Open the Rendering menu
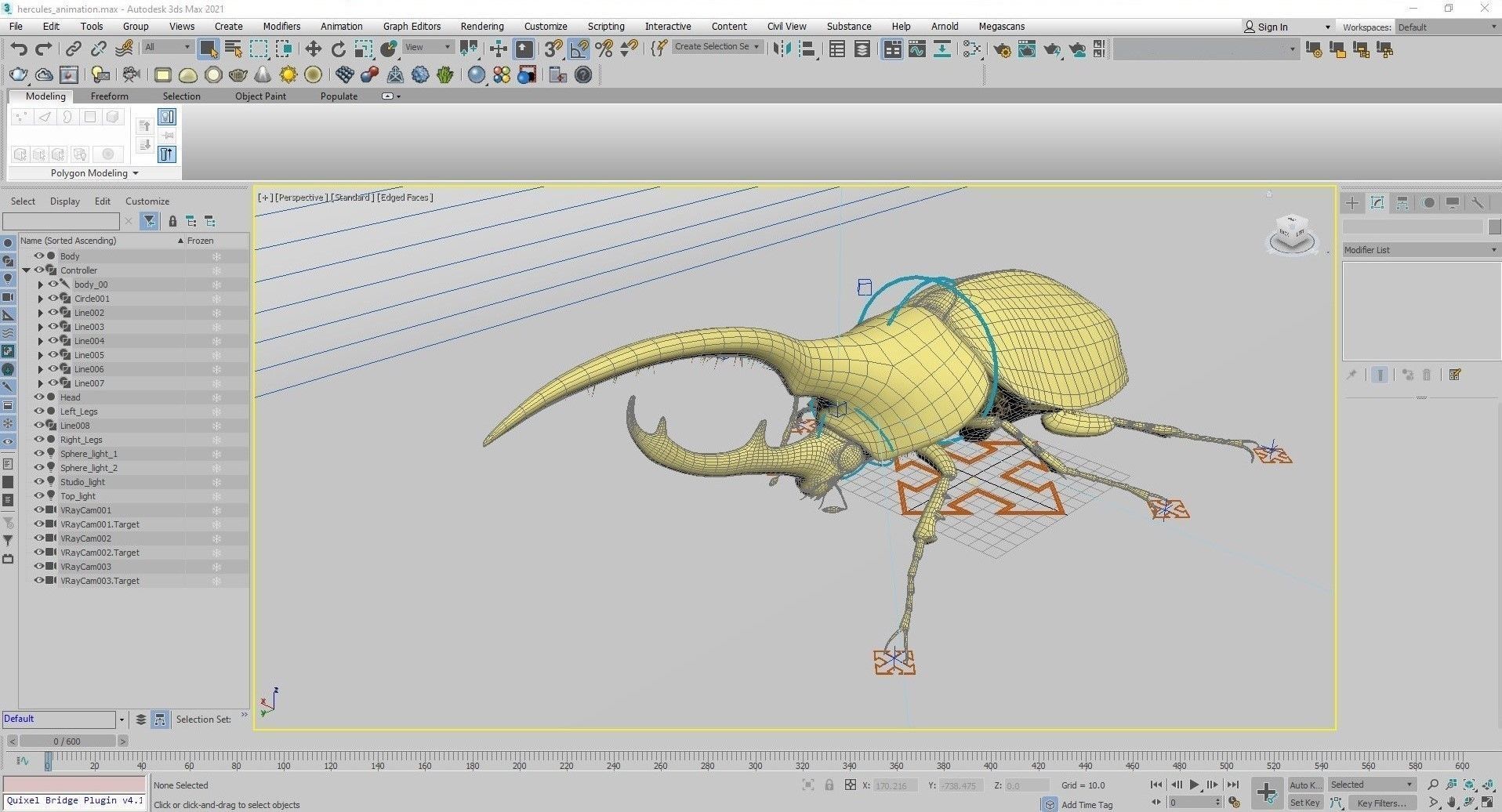Screen dimensions: 1502x812 [482, 27]
